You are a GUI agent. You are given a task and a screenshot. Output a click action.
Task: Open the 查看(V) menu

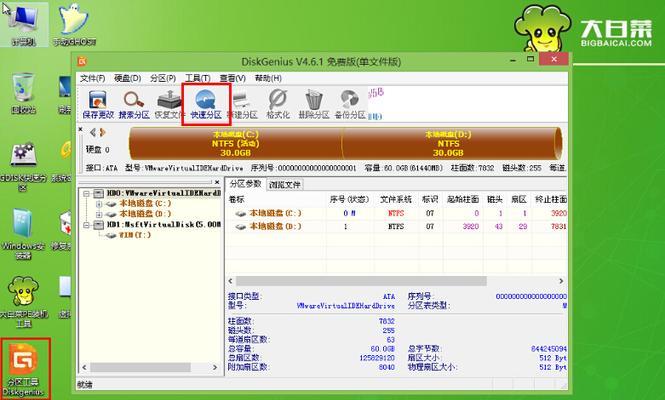232,78
